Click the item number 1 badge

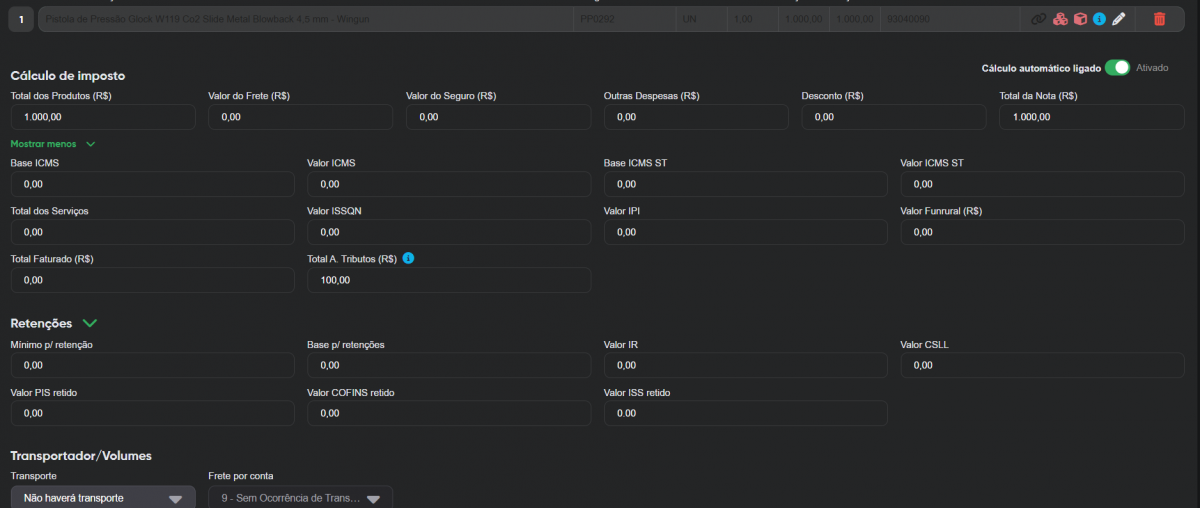pos(22,19)
